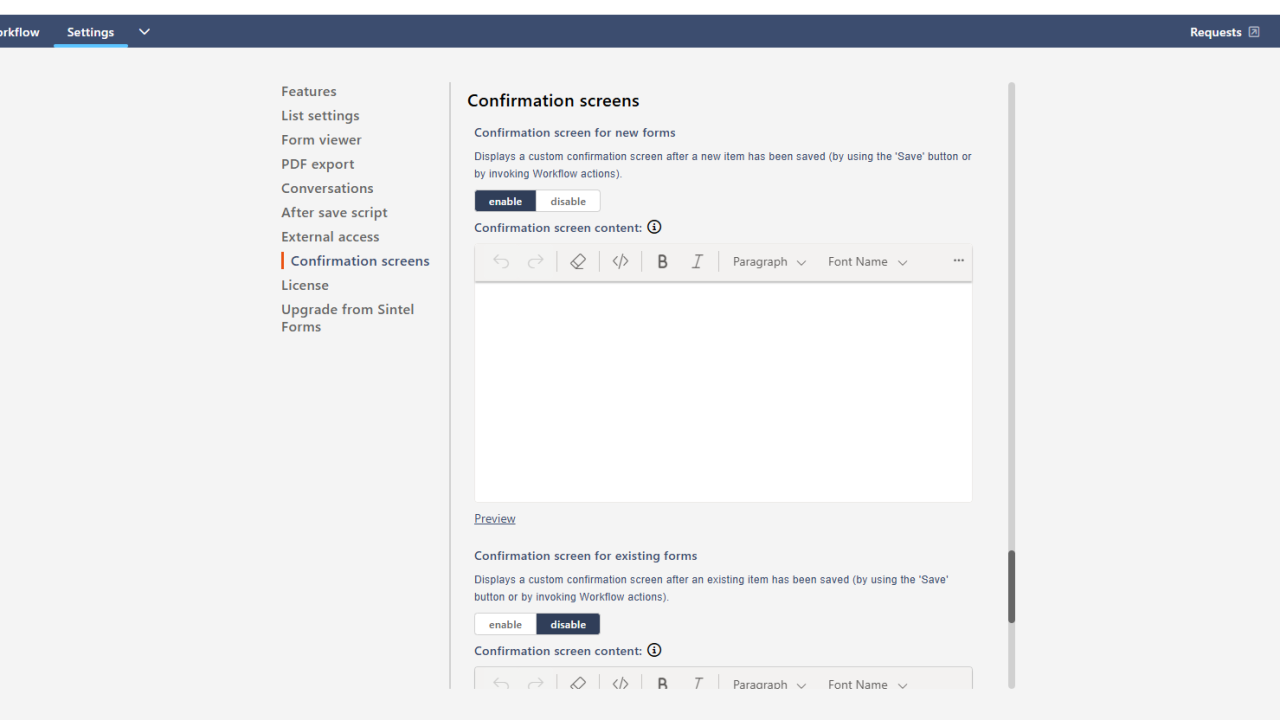Open the Requests link in header
This screenshot has width=1280, height=720.
(x=1215, y=32)
